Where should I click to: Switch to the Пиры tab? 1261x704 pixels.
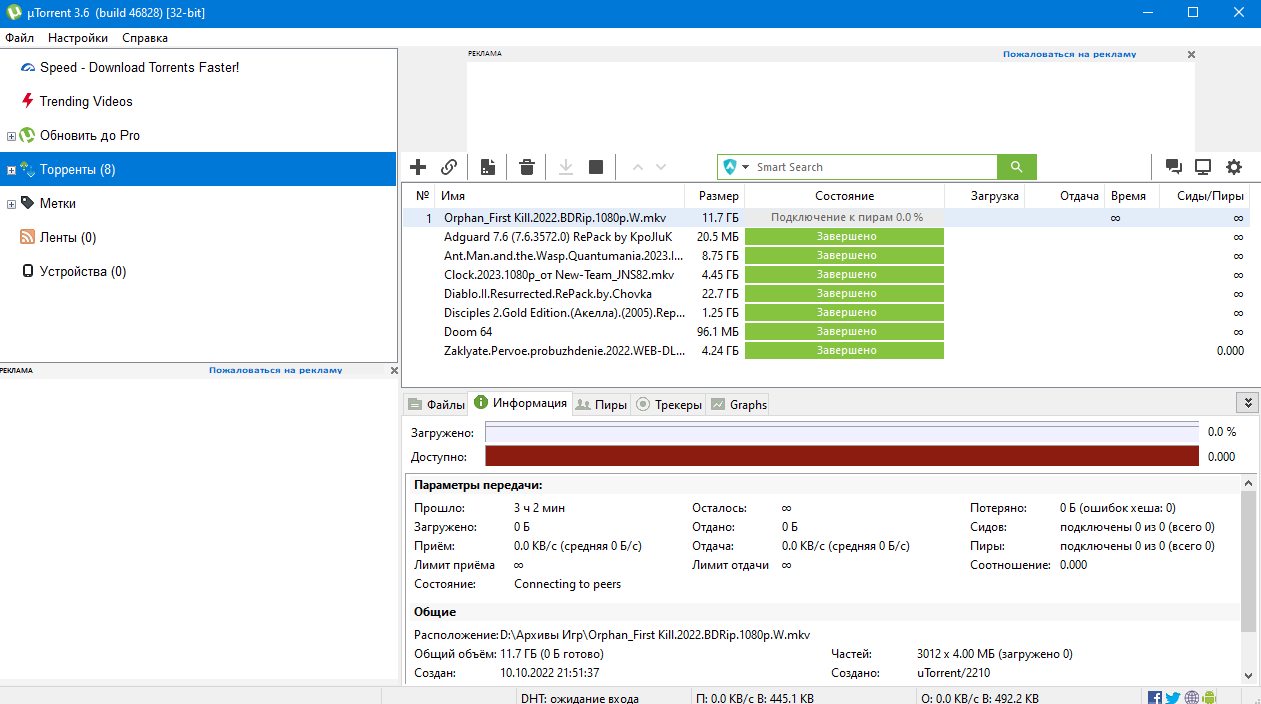pyautogui.click(x=602, y=405)
